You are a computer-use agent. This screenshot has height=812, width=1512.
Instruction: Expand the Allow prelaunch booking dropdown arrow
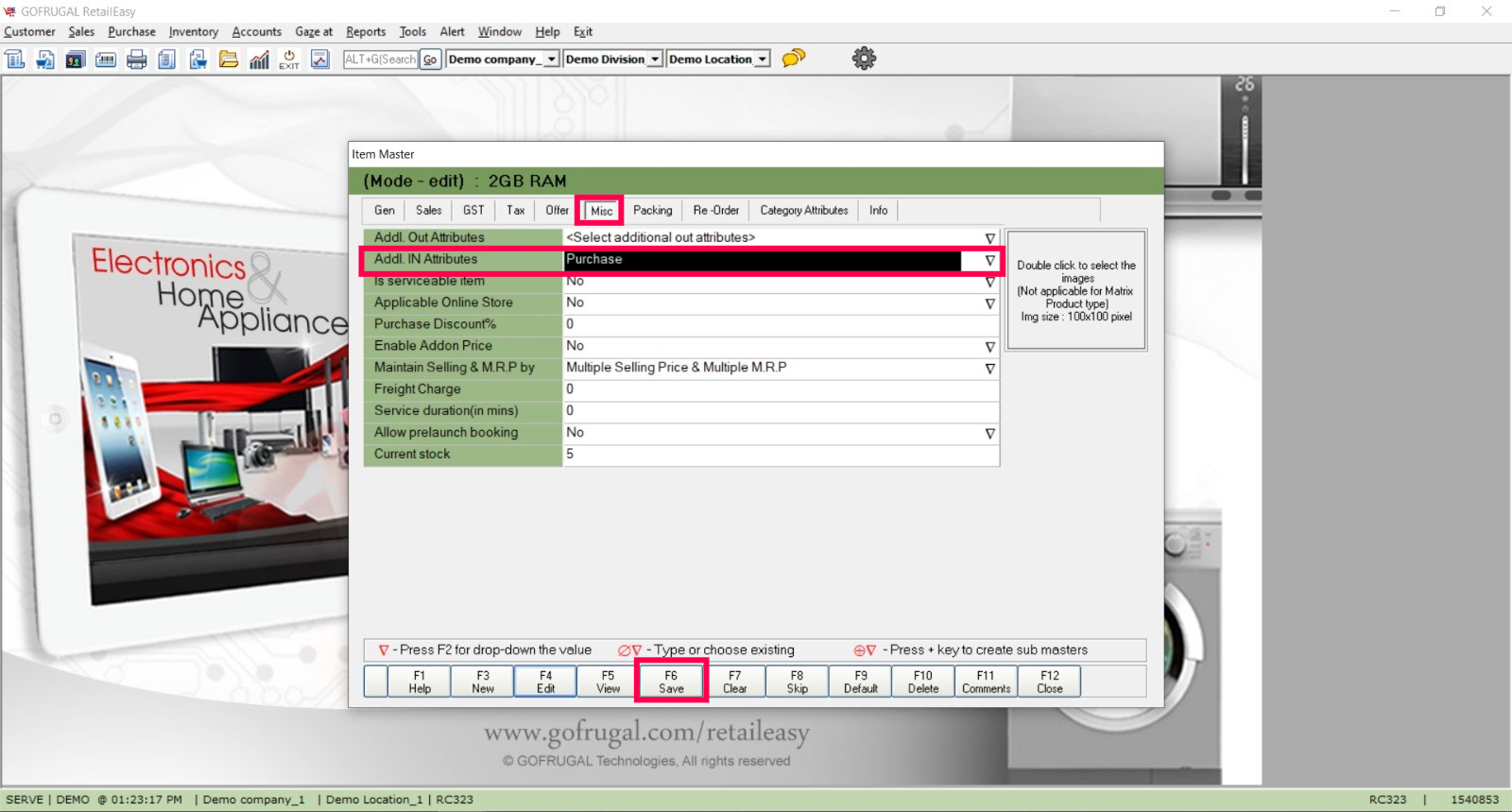989,433
